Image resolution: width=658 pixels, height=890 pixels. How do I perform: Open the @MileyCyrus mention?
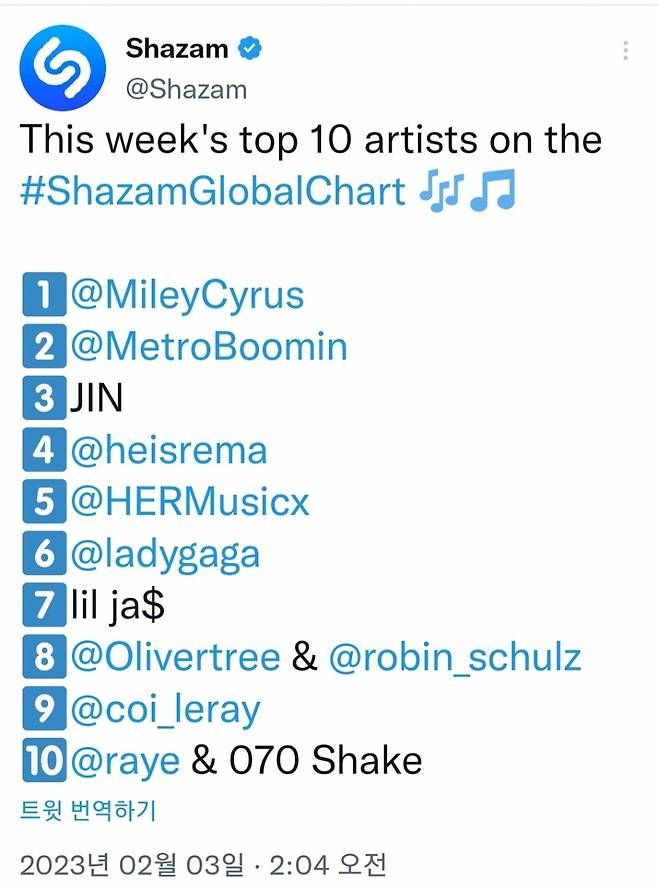[187, 295]
